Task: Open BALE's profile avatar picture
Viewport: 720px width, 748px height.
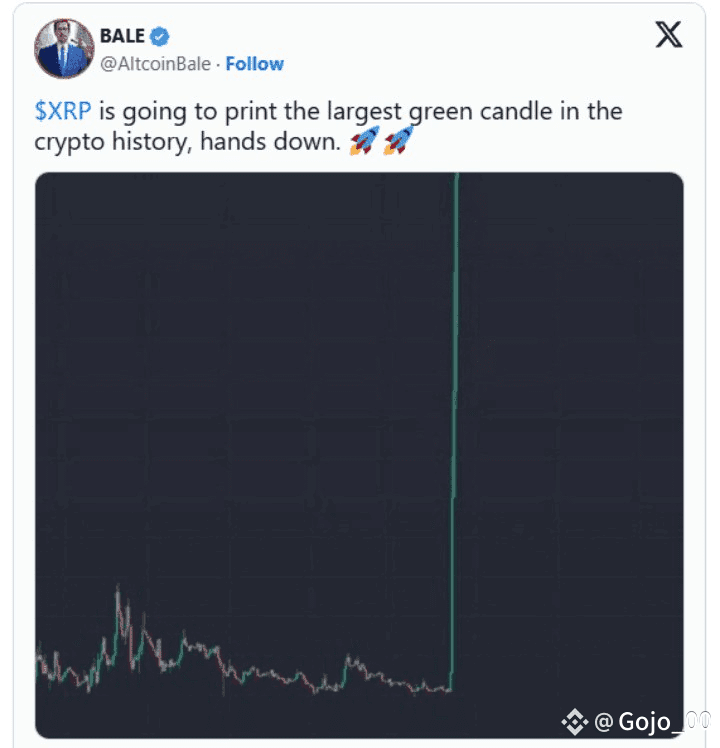Action: click(64, 48)
